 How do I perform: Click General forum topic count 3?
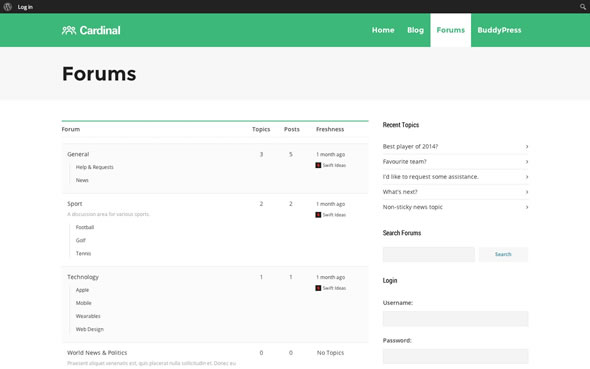click(261, 154)
